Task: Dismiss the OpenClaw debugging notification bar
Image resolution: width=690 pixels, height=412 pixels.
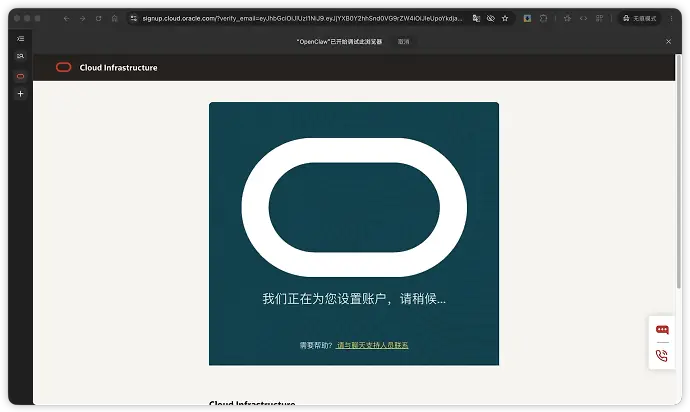Action: [x=668, y=41]
